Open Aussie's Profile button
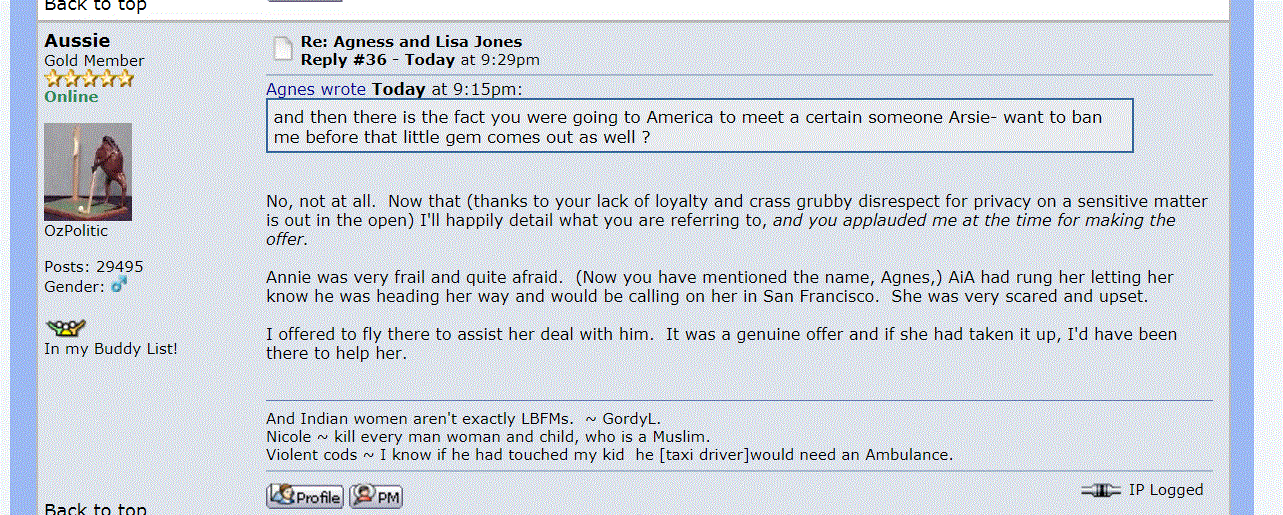 tap(305, 496)
